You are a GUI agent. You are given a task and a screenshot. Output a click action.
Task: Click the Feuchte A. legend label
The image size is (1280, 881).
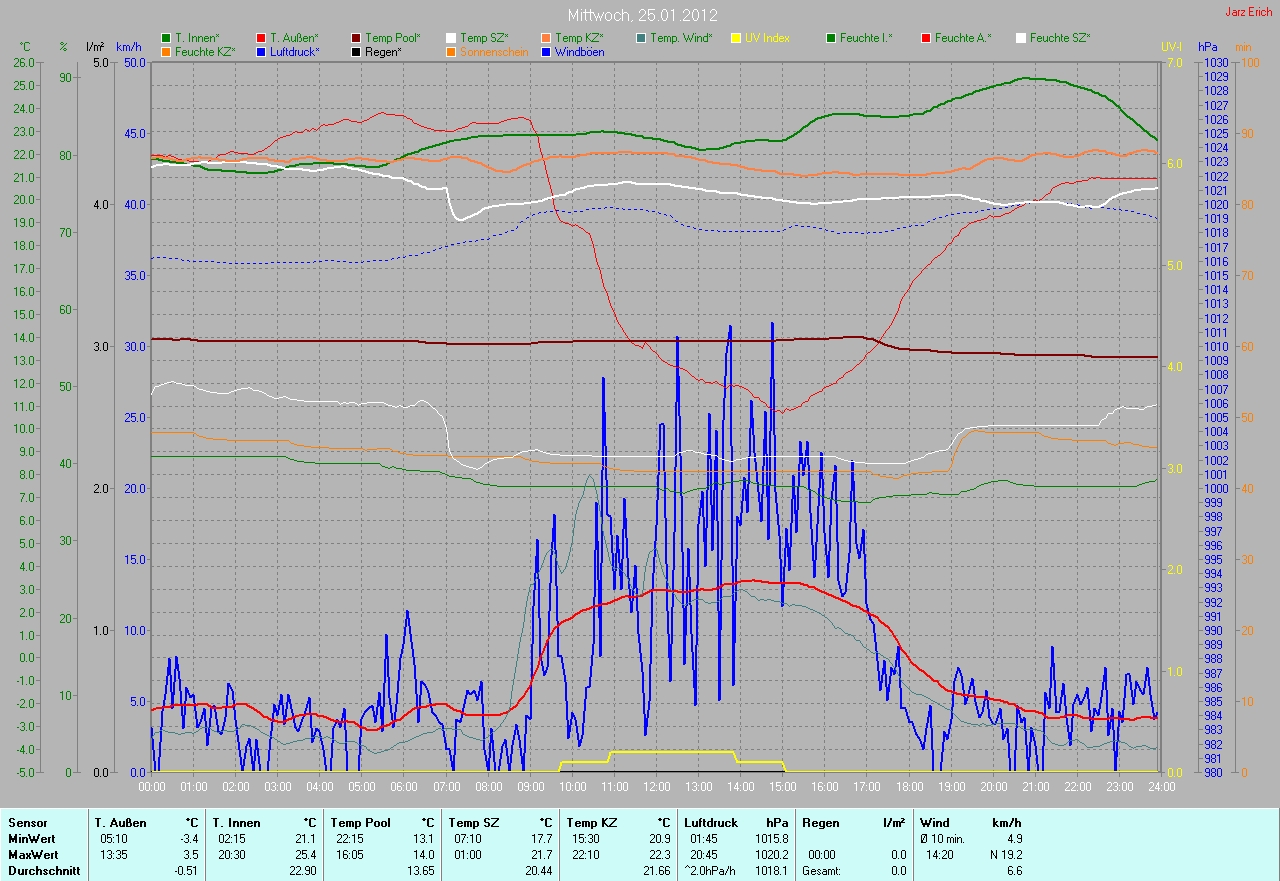963,38
